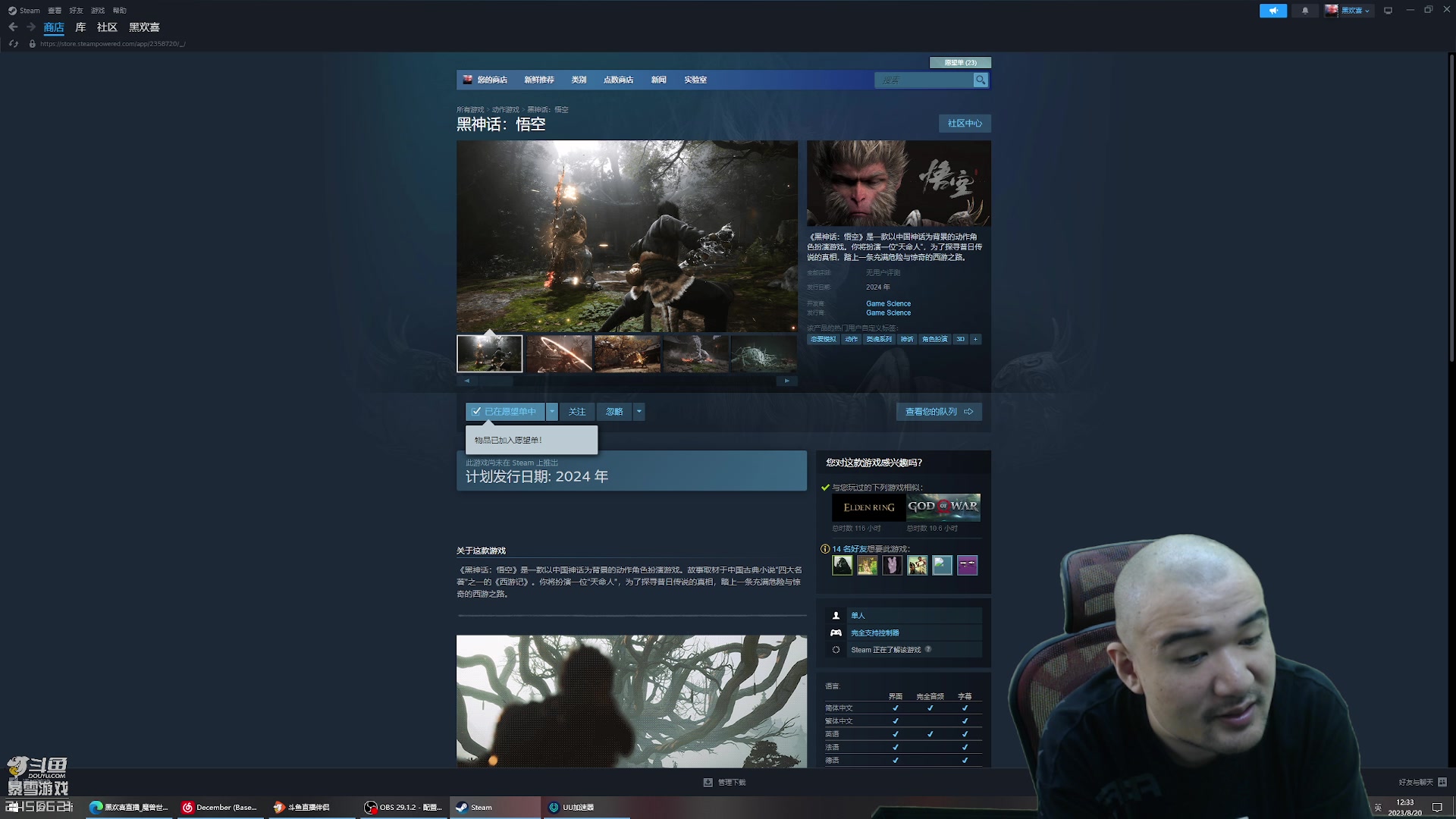Screen dimensions: 1456x819
Task: Click the 单人 single-player icon
Action: point(836,616)
